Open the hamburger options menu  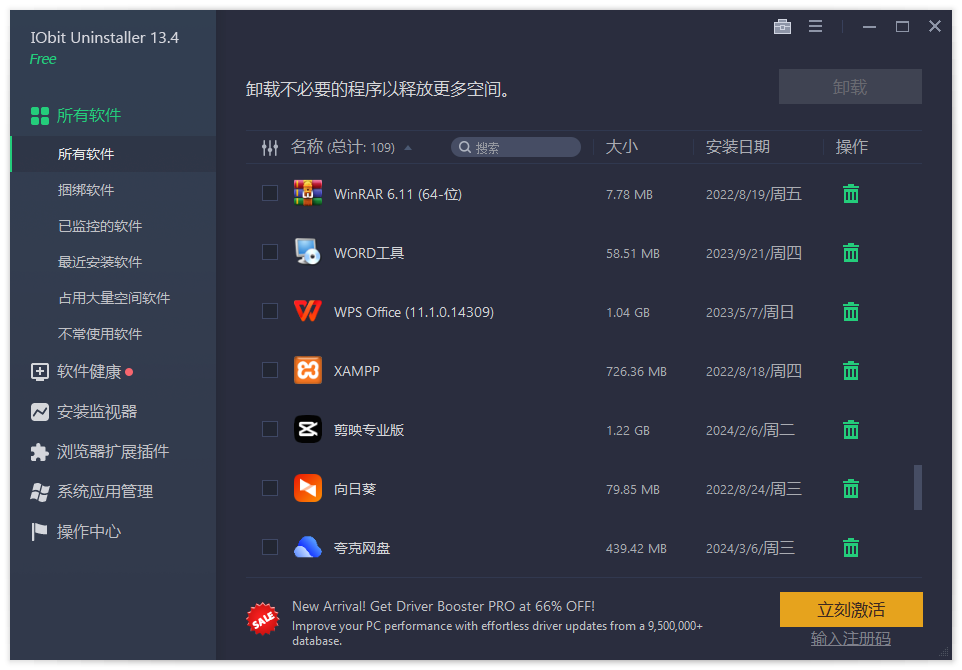815,26
